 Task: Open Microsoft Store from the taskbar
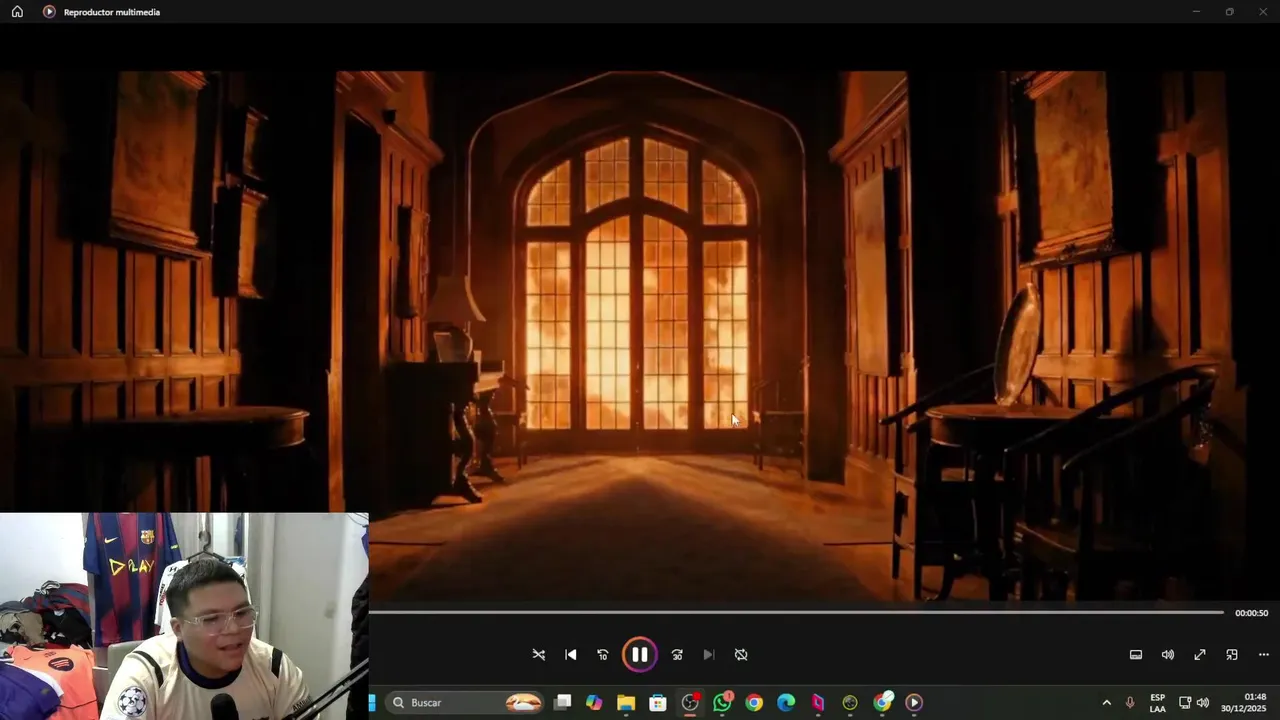click(658, 703)
